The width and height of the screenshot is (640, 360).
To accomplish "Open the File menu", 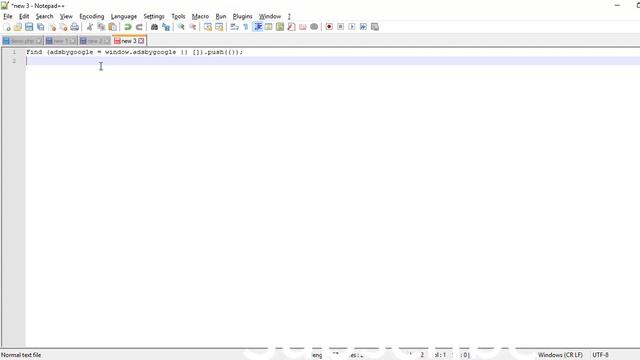I will pos(8,16).
